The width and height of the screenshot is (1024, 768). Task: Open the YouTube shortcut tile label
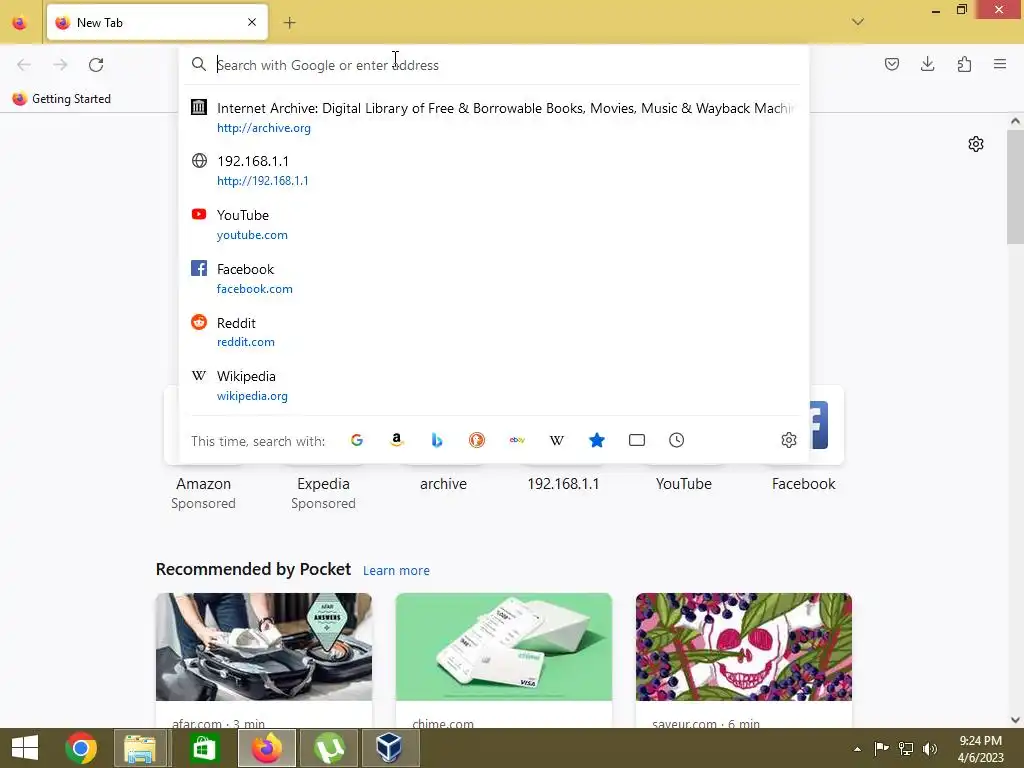pos(684,484)
